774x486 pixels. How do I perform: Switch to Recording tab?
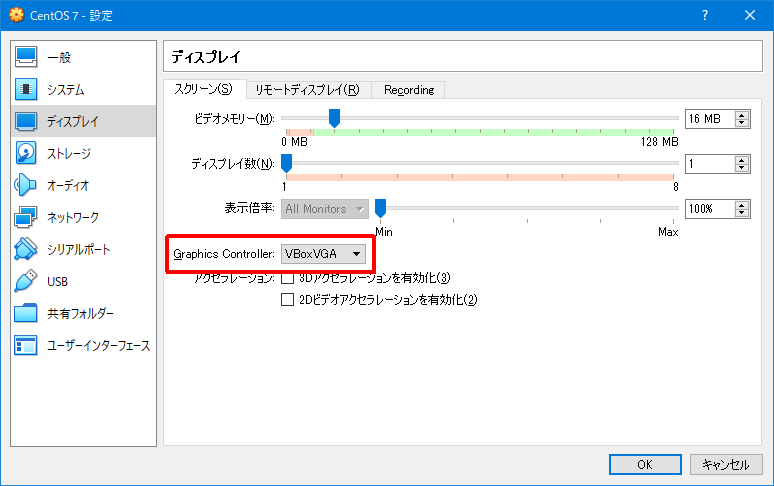pyautogui.click(x=409, y=90)
